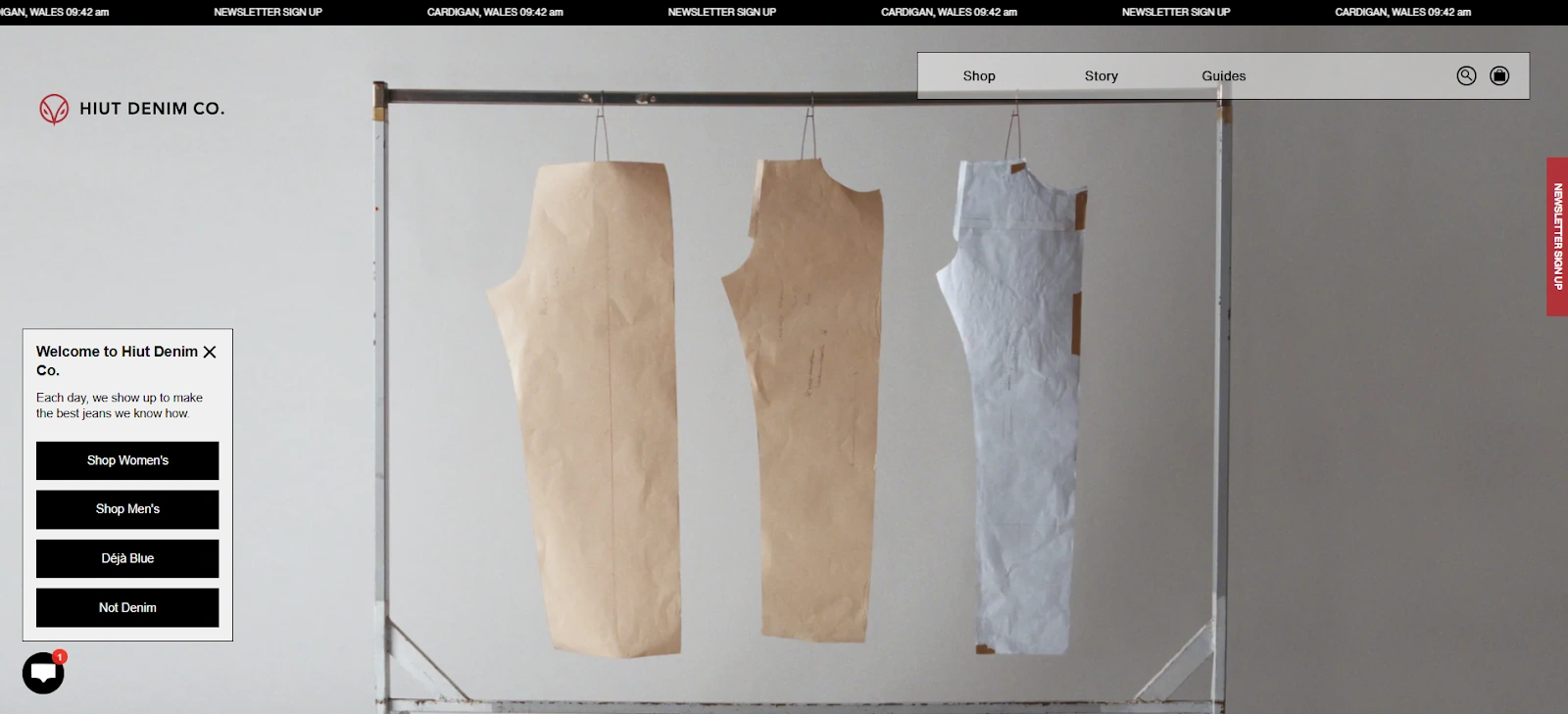
Task: Click the 'Welcome to Hiut Denim Co.' heading
Action: [117, 360]
